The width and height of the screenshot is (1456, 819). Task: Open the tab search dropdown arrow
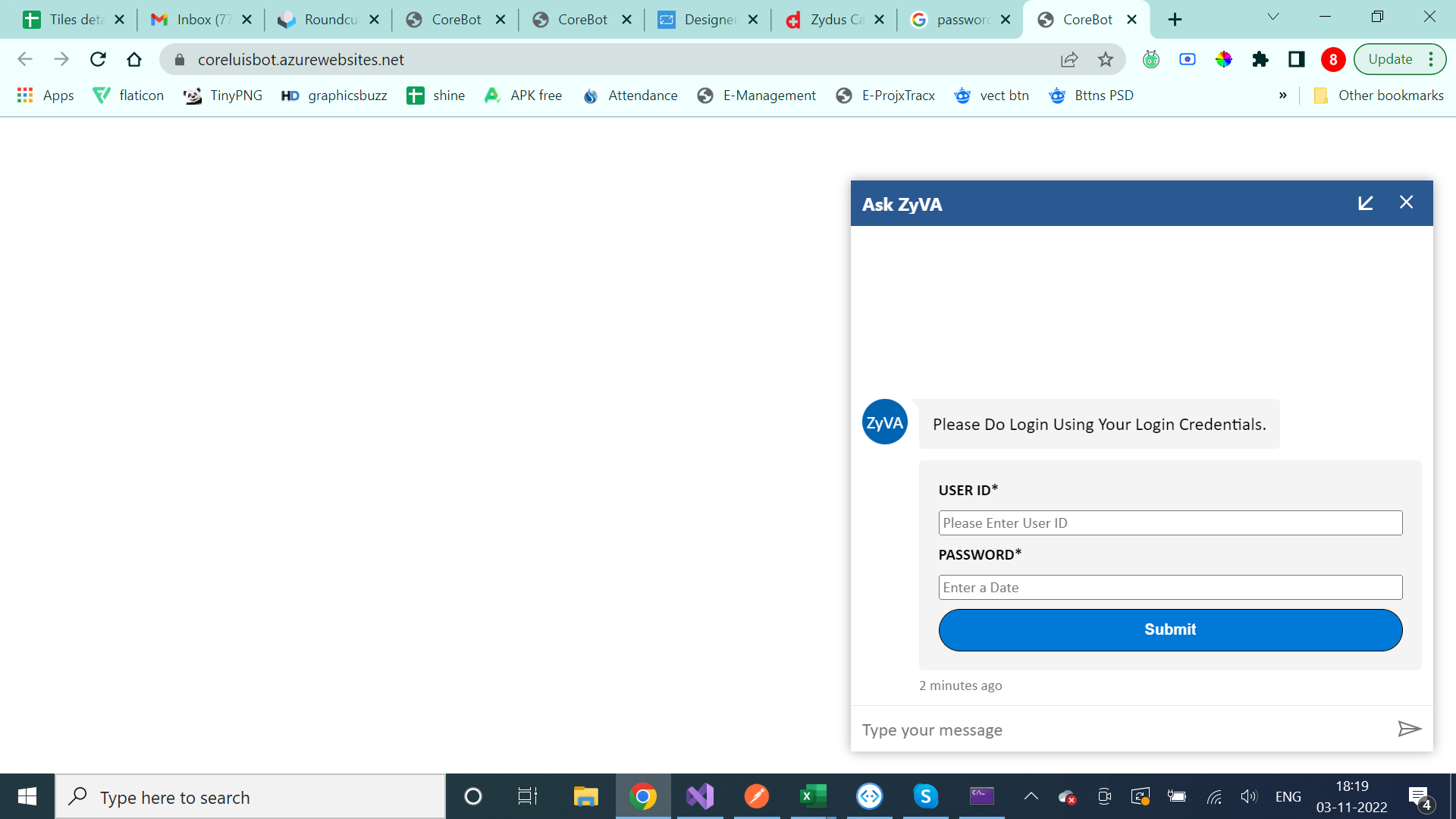[1272, 16]
